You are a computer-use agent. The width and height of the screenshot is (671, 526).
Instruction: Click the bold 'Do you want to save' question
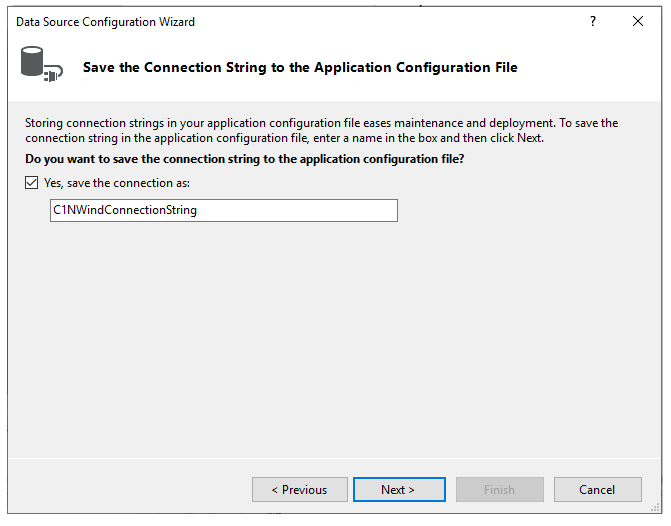(x=245, y=159)
